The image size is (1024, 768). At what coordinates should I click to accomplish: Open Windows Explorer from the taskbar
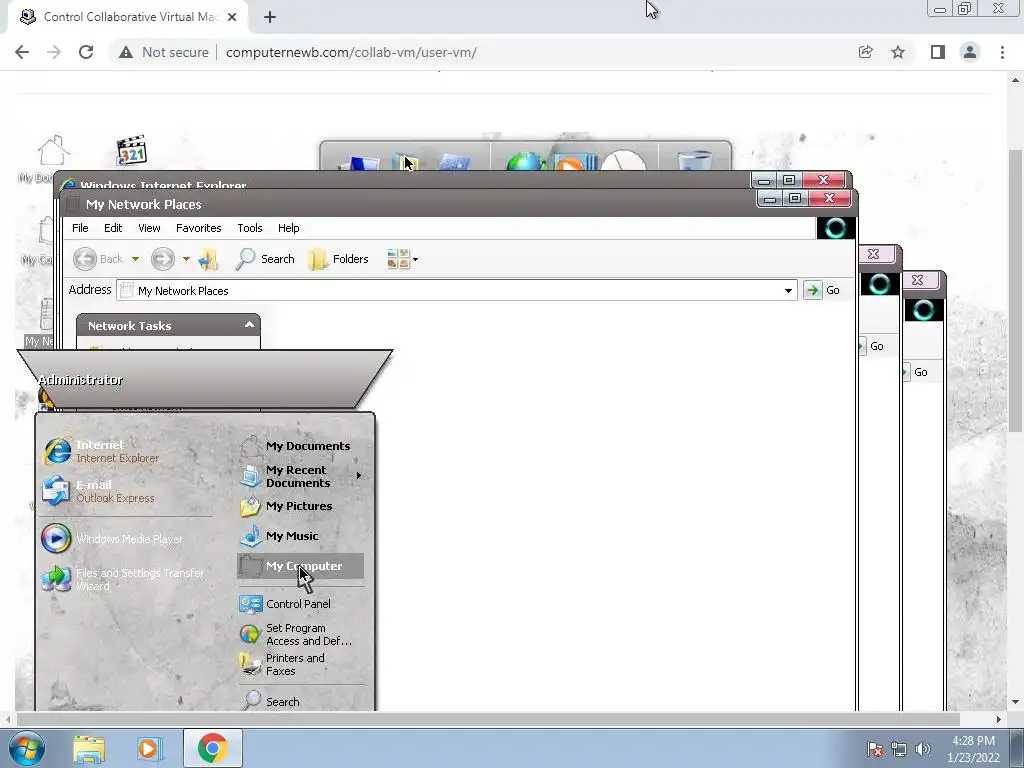coord(89,748)
